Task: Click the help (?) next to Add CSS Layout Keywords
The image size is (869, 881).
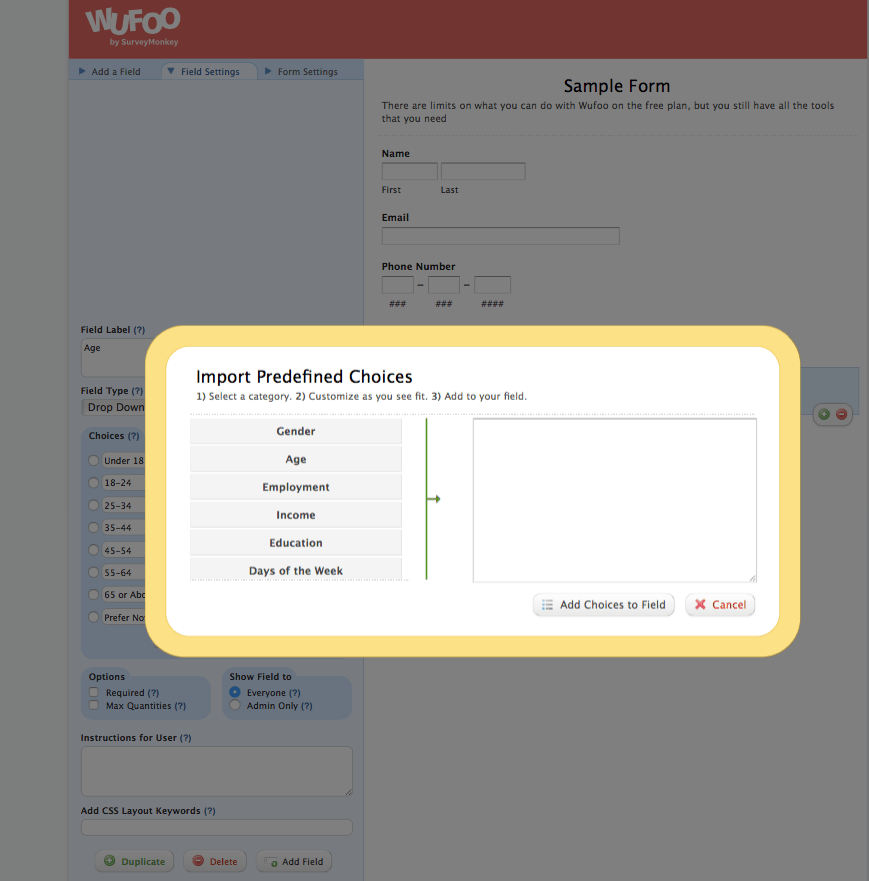Action: coord(209,811)
